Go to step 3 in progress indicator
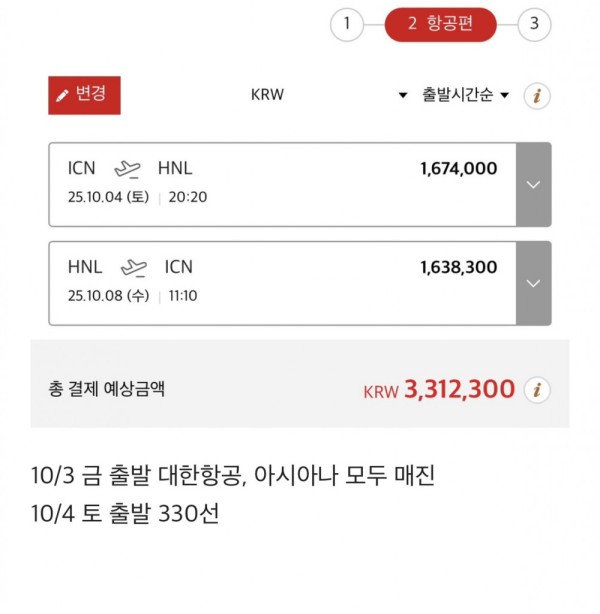The image size is (600, 614). [534, 24]
